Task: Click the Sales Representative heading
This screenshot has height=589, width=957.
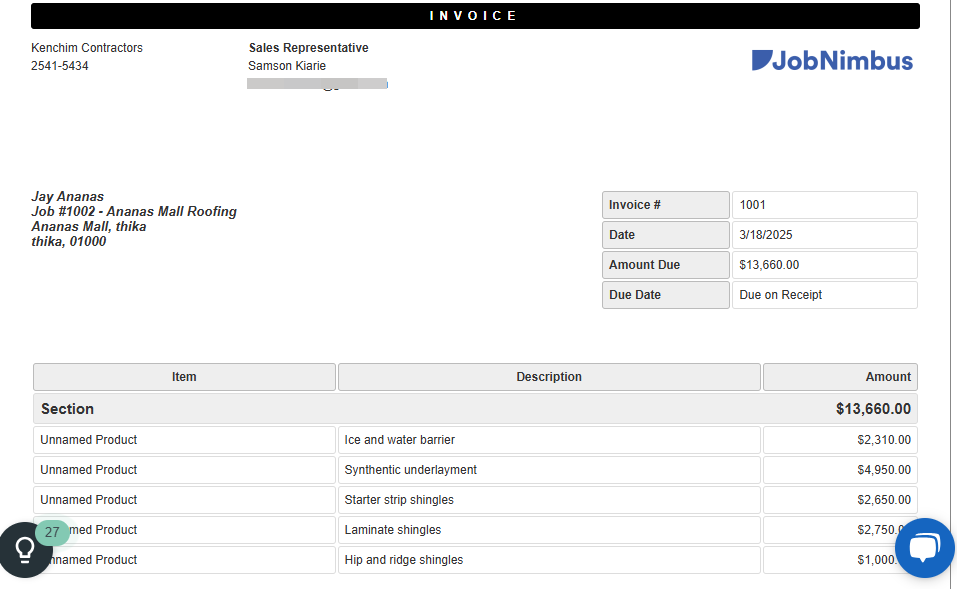Action: click(308, 48)
